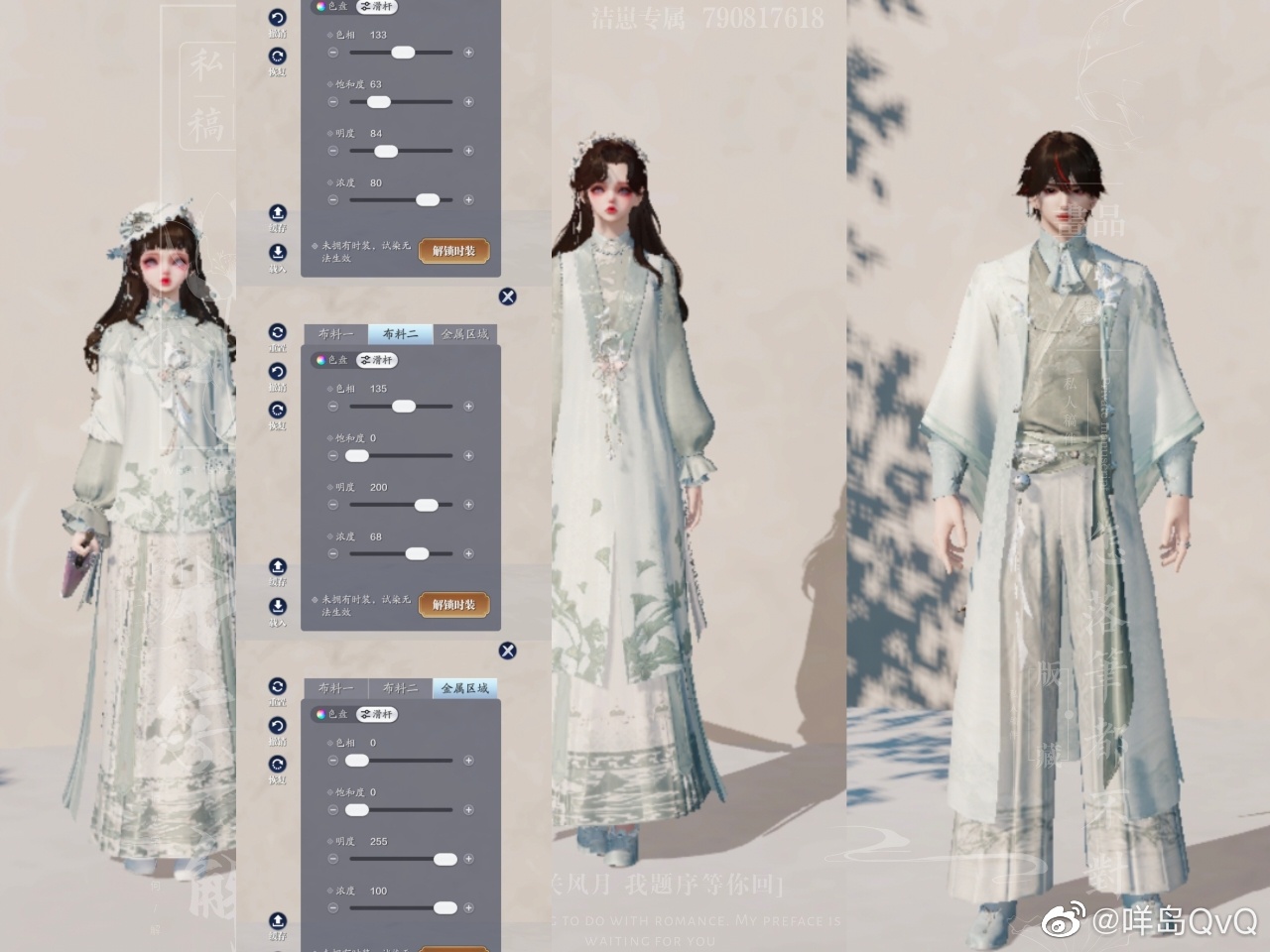Viewport: 1270px width, 952px height.
Task: Click the redo icon beside the hue 133 panel
Action: pos(278,57)
